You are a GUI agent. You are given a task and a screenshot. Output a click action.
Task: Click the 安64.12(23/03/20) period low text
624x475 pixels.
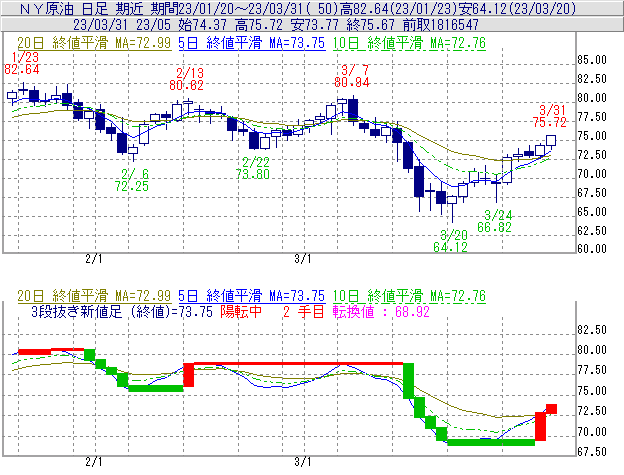point(517,8)
